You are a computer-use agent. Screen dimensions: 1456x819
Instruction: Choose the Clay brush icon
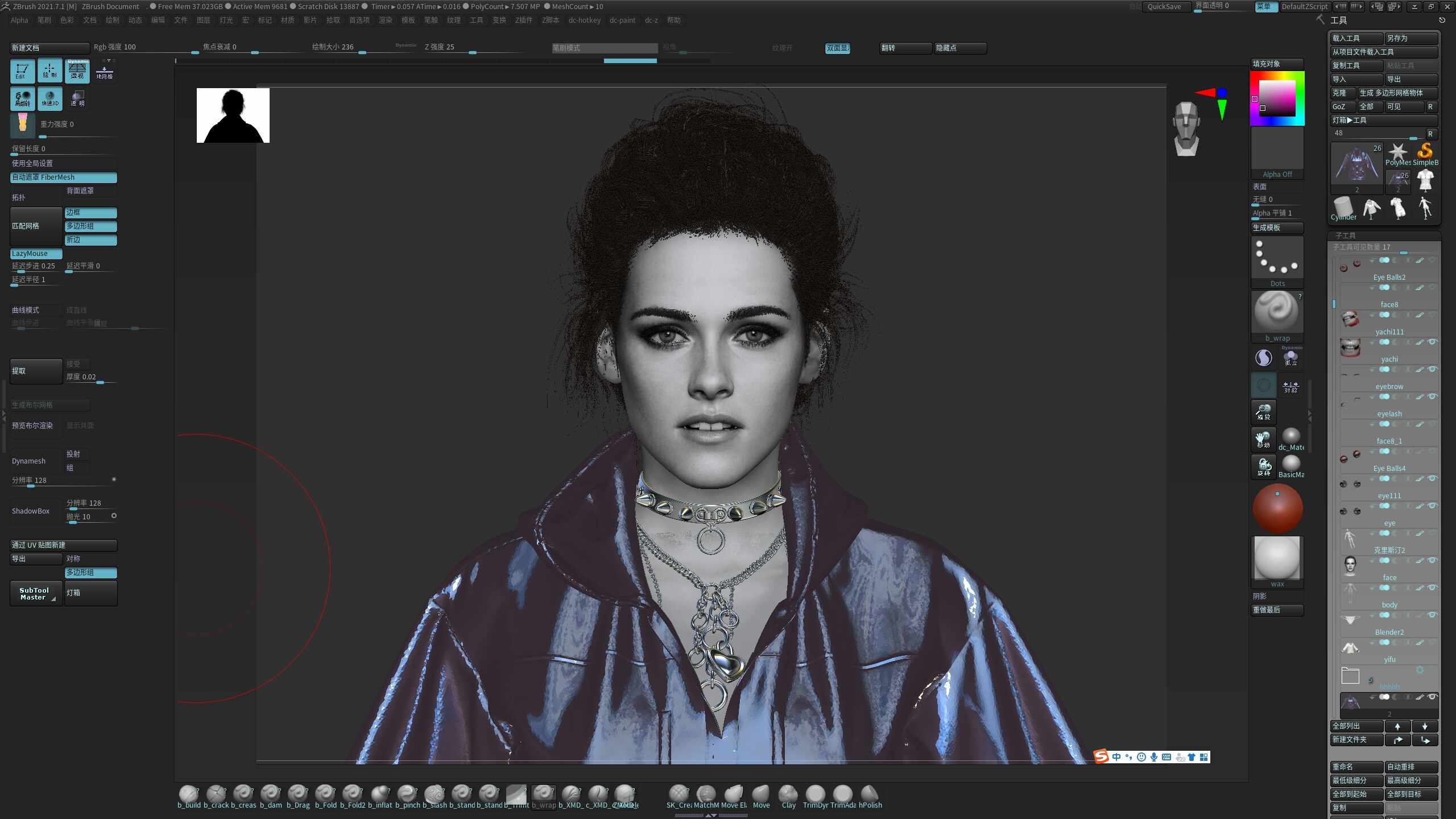pyautogui.click(x=788, y=796)
